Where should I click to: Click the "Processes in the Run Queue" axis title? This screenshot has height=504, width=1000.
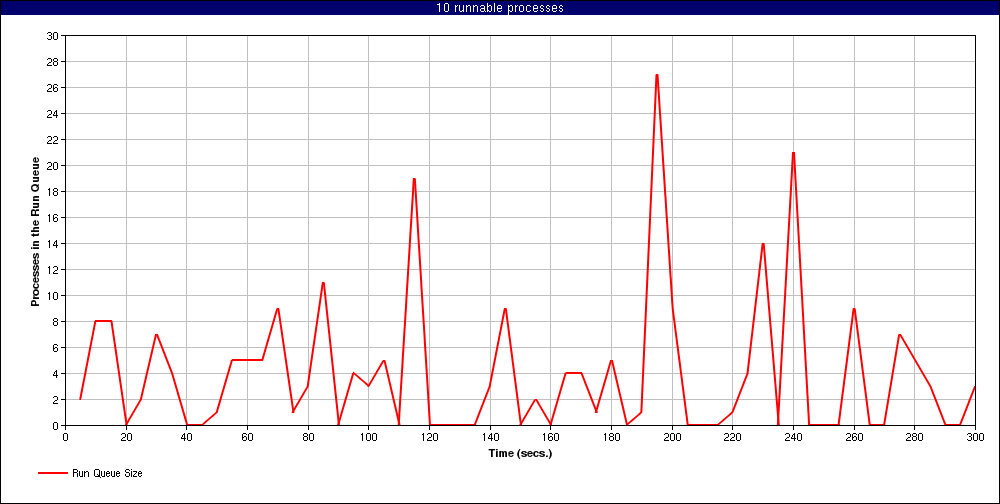36,231
